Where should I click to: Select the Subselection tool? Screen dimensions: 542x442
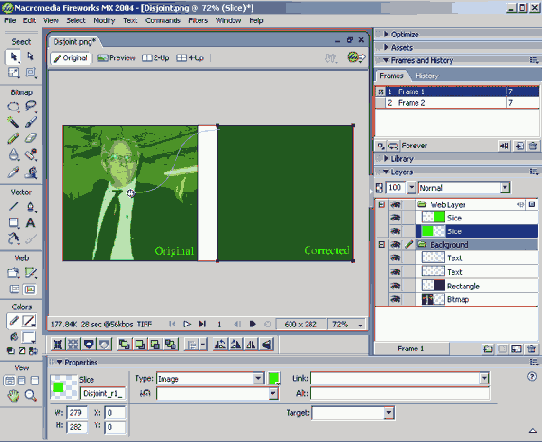[31, 56]
